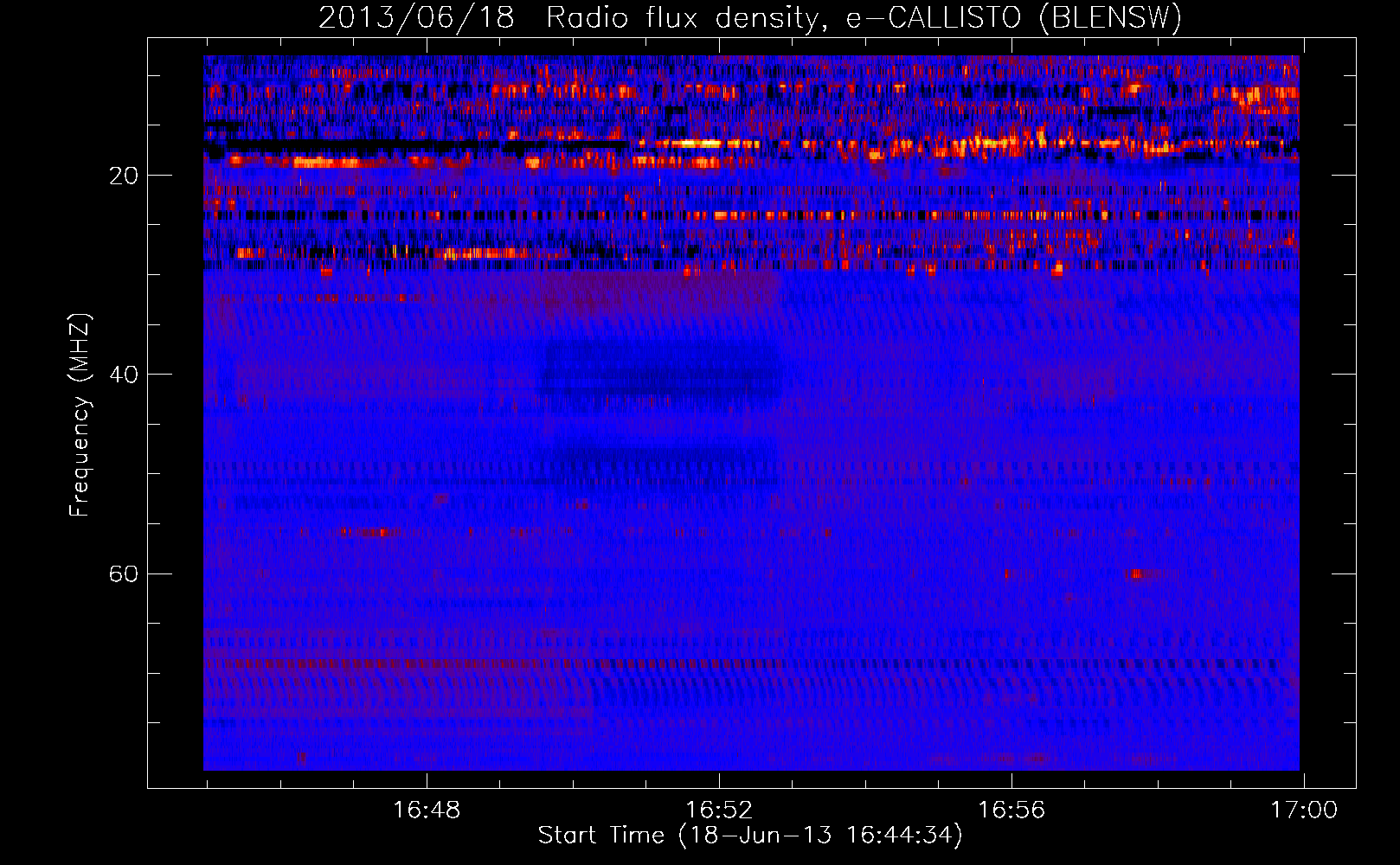Click the '16:48' time tick label

[x=427, y=810]
